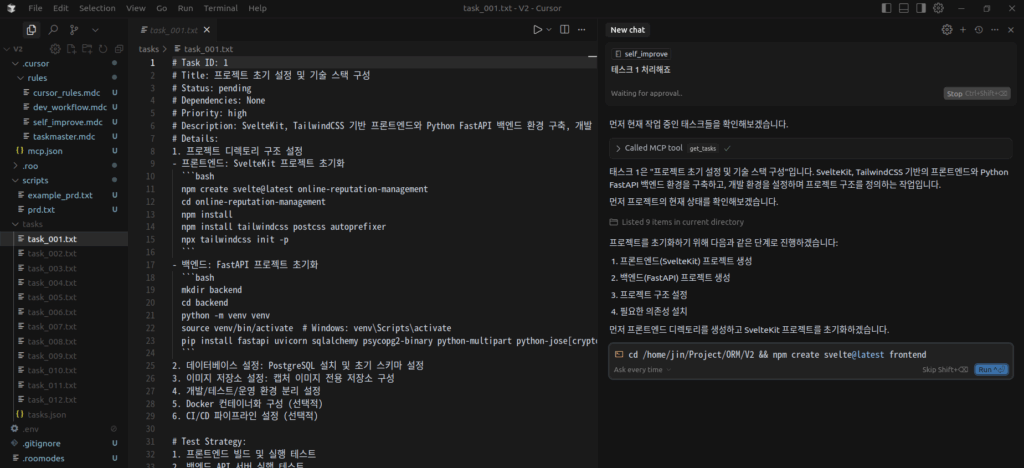
Task: Toggle the primary side bar layout icon
Action: [886, 8]
